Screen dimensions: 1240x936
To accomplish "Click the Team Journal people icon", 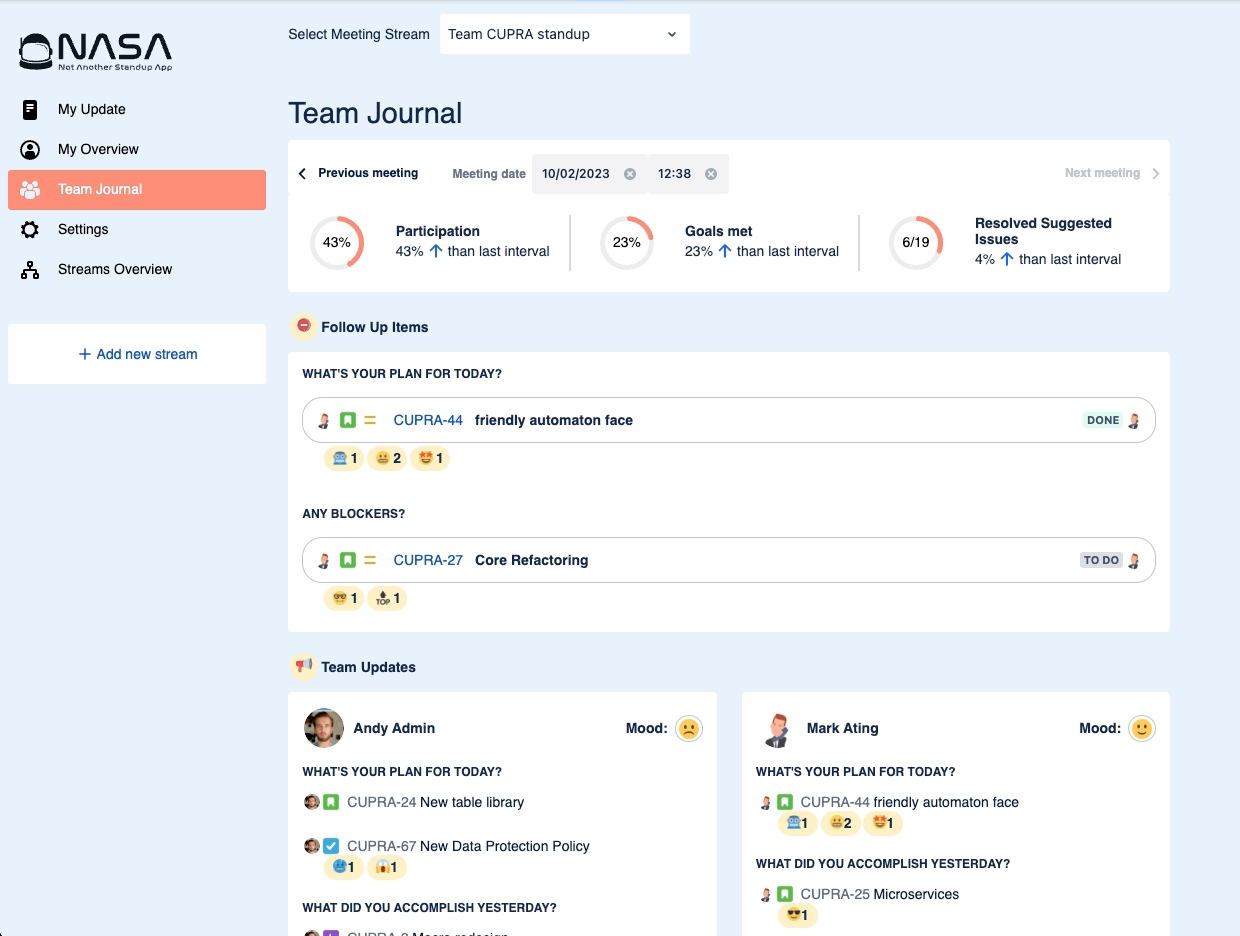I will point(30,189).
